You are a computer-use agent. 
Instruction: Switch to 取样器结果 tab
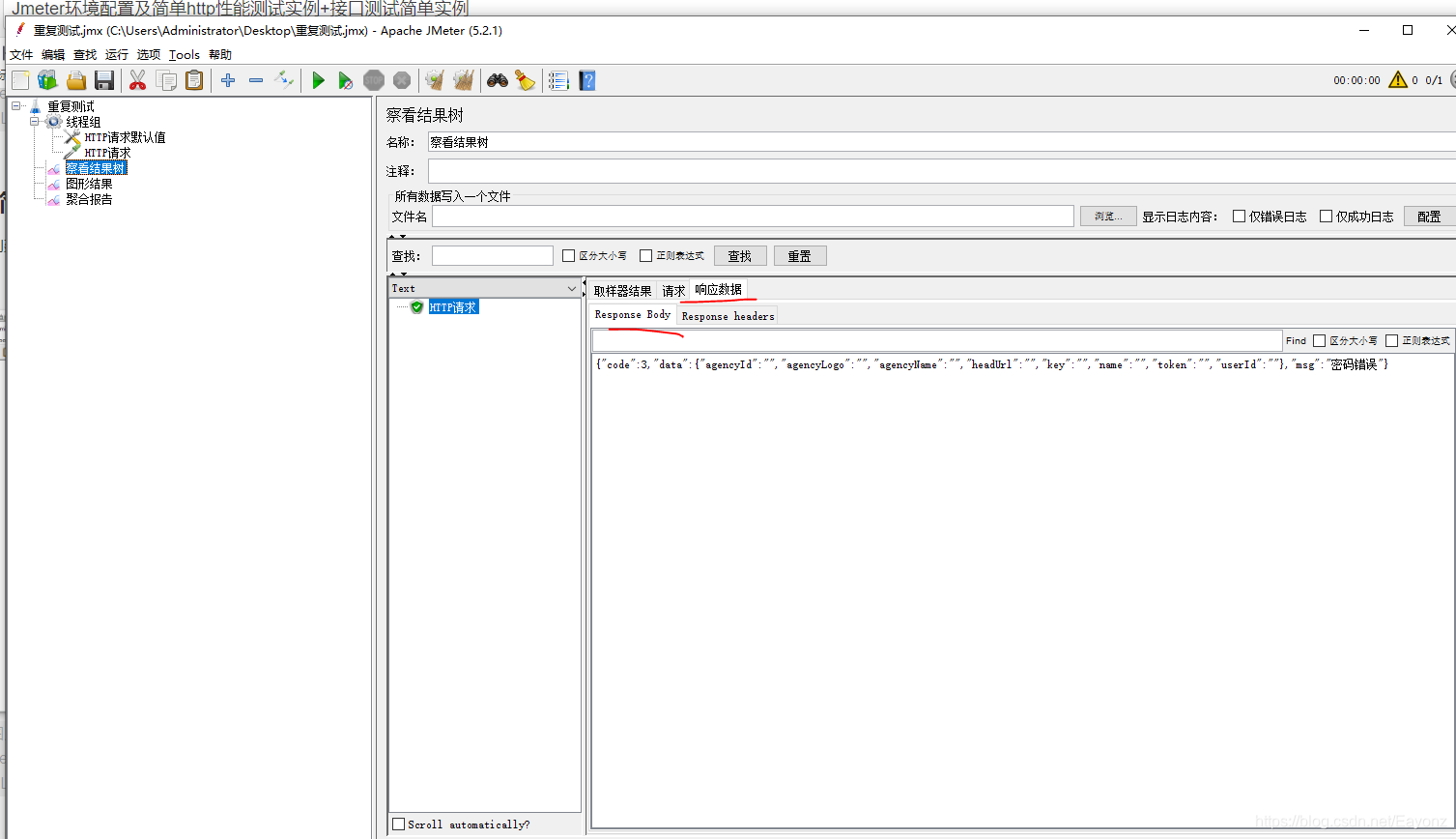622,291
